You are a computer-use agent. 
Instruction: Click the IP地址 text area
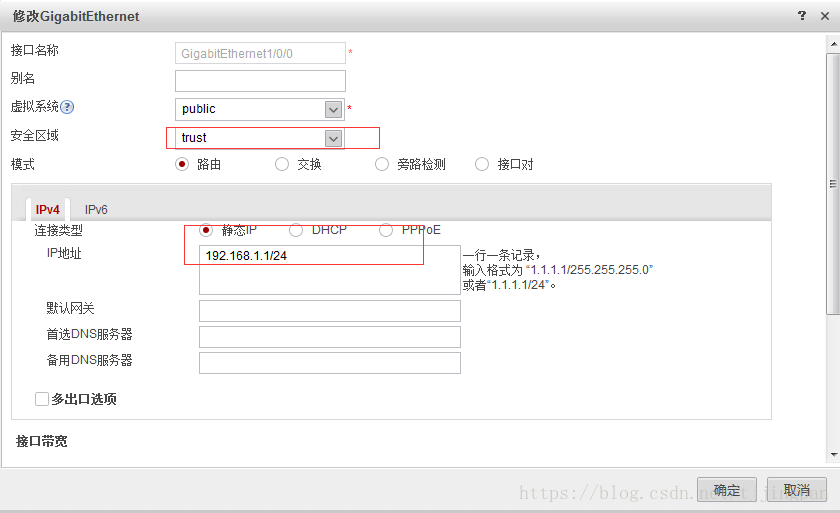(x=329, y=270)
